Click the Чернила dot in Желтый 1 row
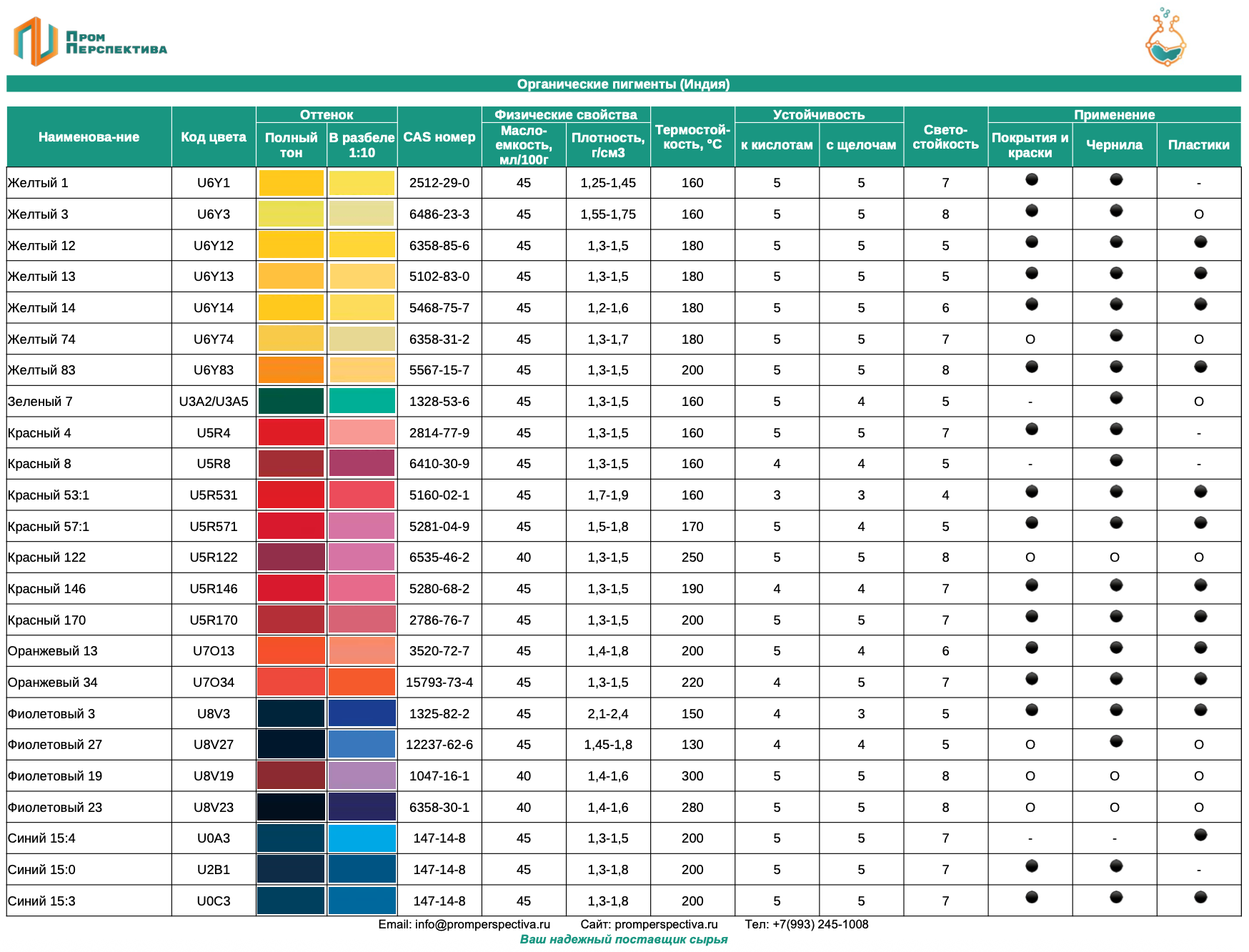Viewport: 1249px width, 952px height. 1115,179
